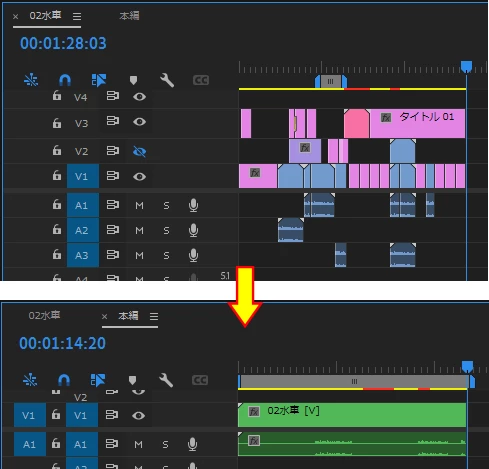Toggle A1 source patch in lower timeline
Image resolution: width=489 pixels, height=469 pixels.
click(x=30, y=444)
